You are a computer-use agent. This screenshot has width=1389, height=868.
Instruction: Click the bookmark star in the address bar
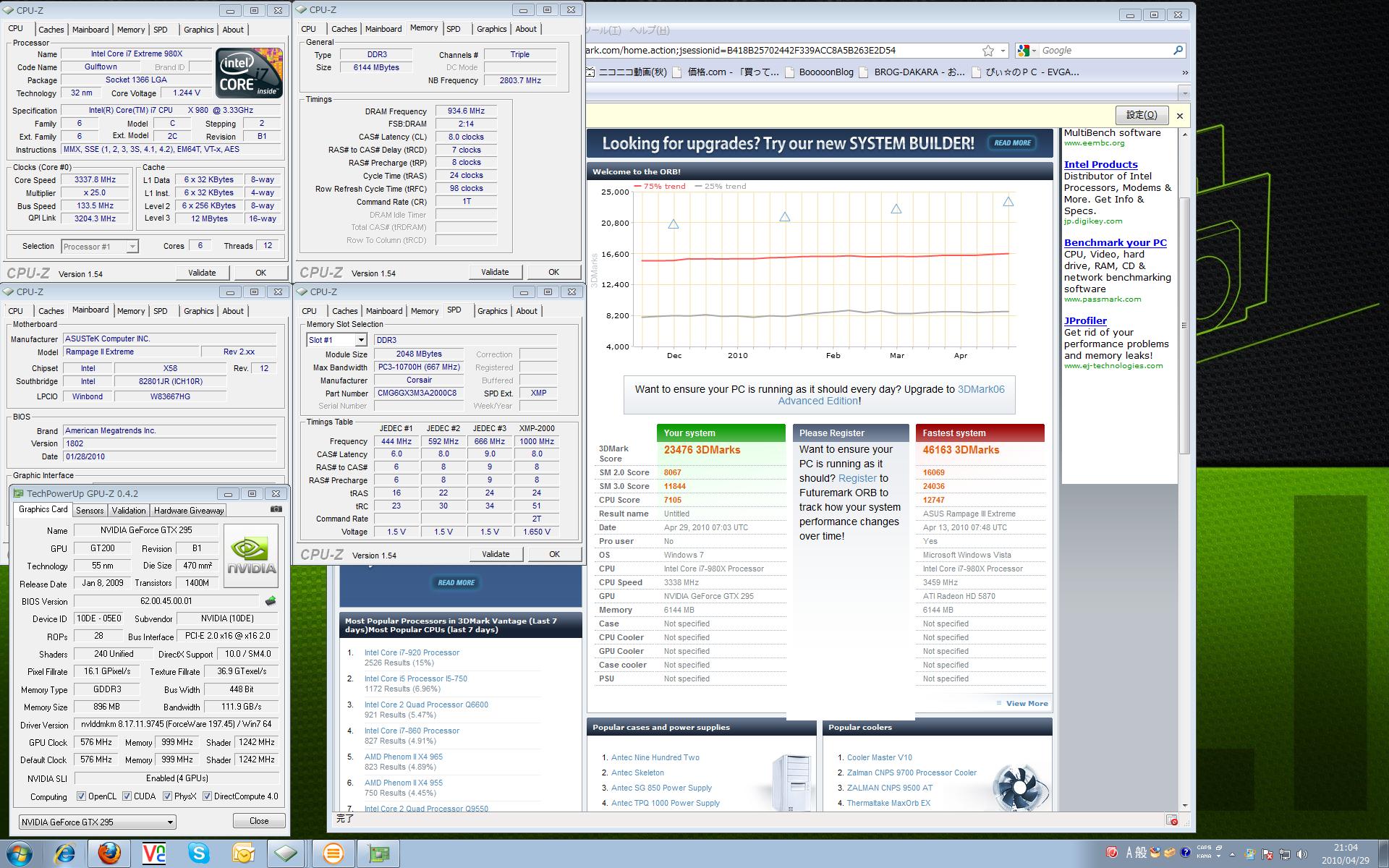click(987, 51)
